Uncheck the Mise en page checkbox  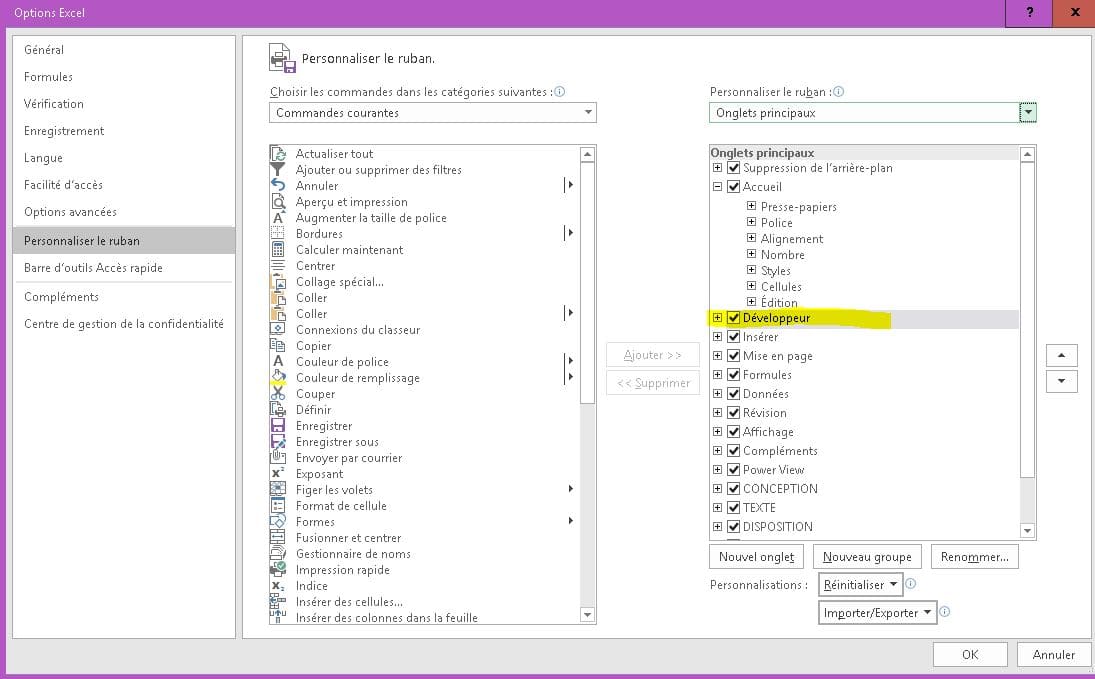[733, 356]
